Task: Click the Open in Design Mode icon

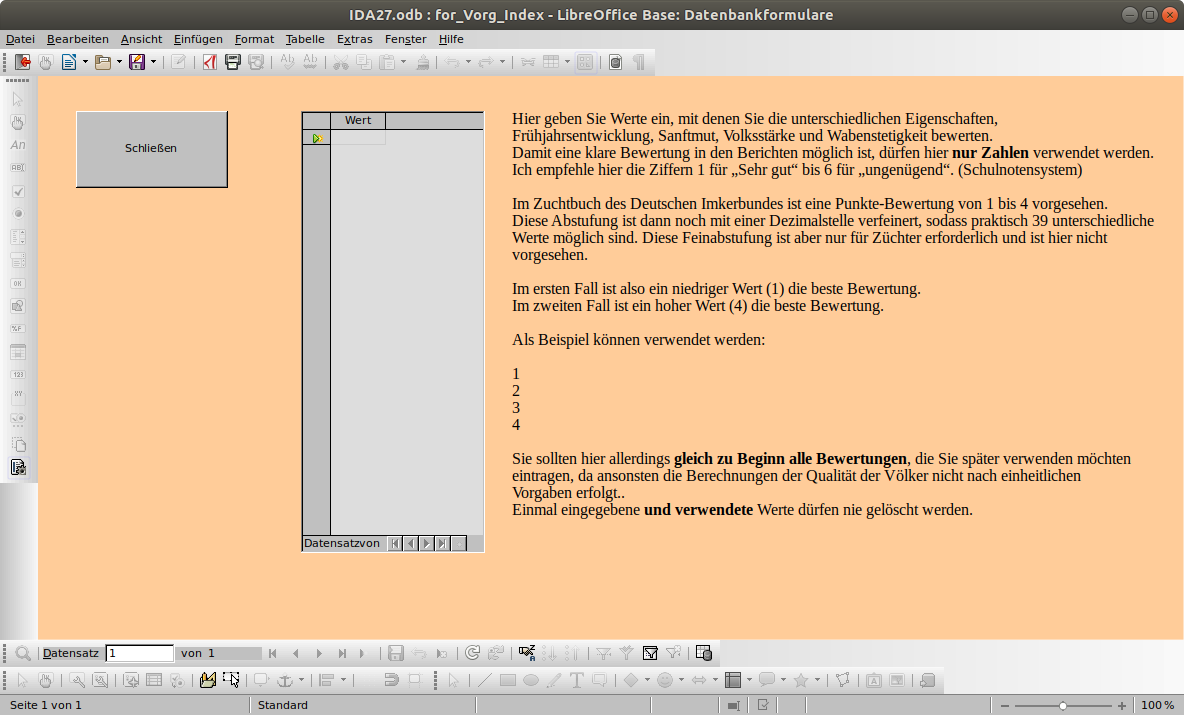Action: [207, 680]
